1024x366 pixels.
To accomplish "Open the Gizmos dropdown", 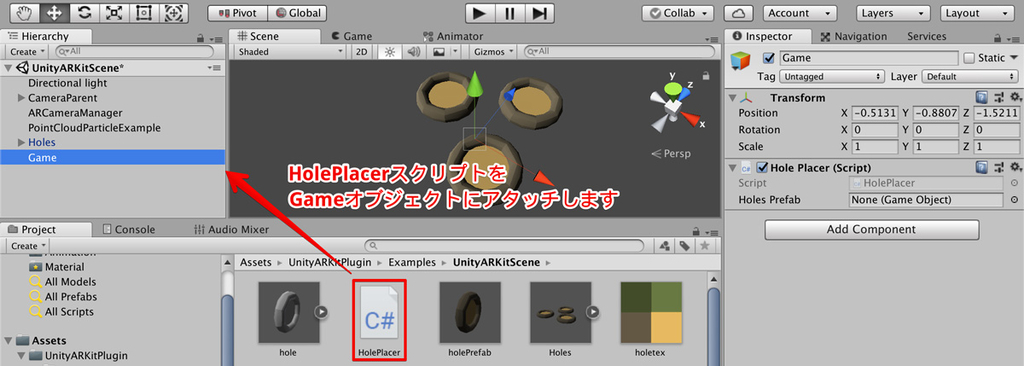I will [x=494, y=51].
